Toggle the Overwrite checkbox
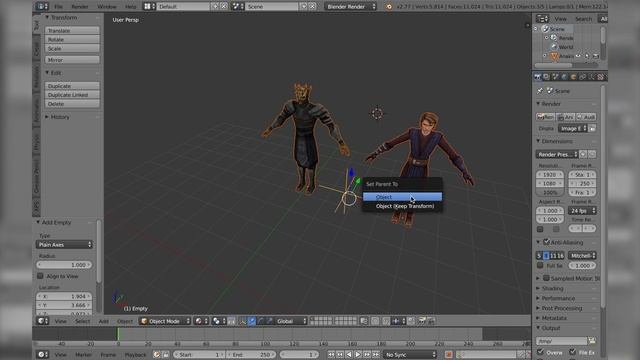This screenshot has width=640, height=360. click(540, 352)
